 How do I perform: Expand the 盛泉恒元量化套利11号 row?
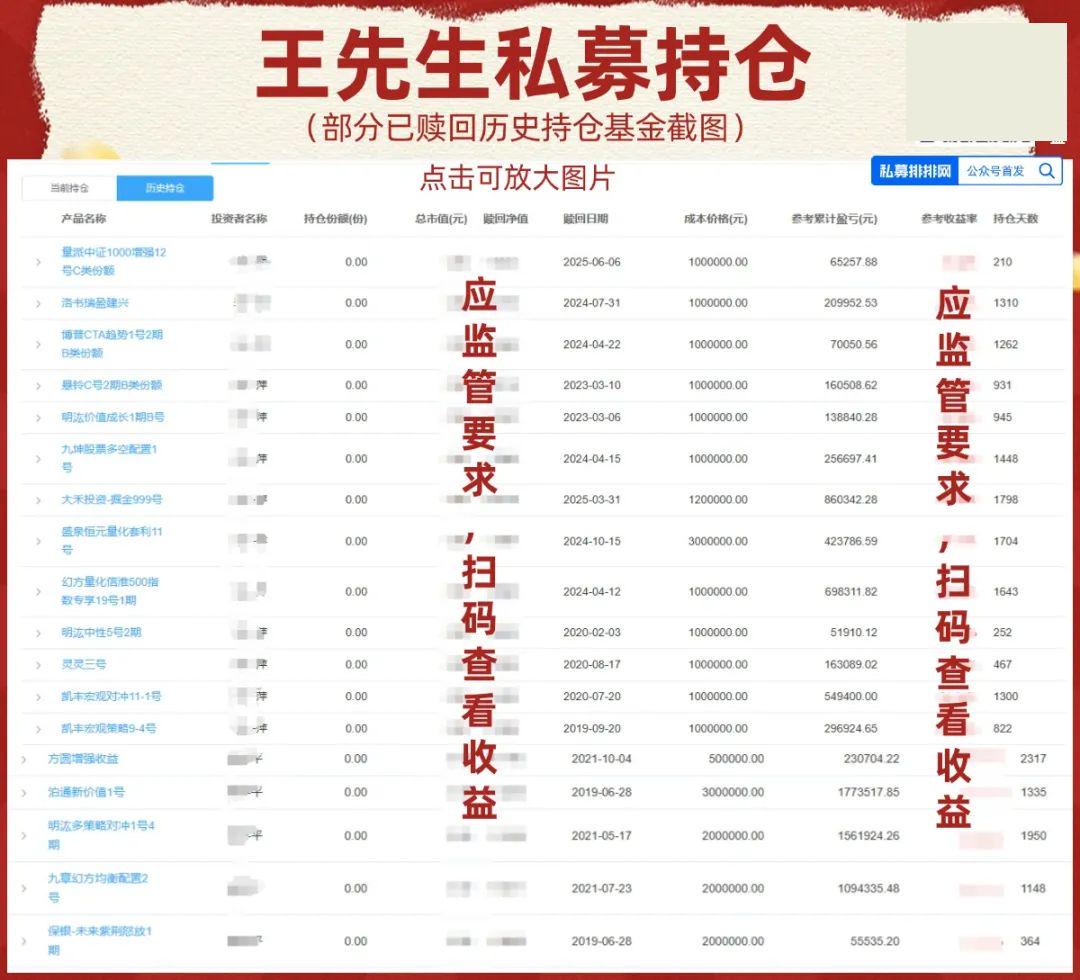tap(39, 541)
